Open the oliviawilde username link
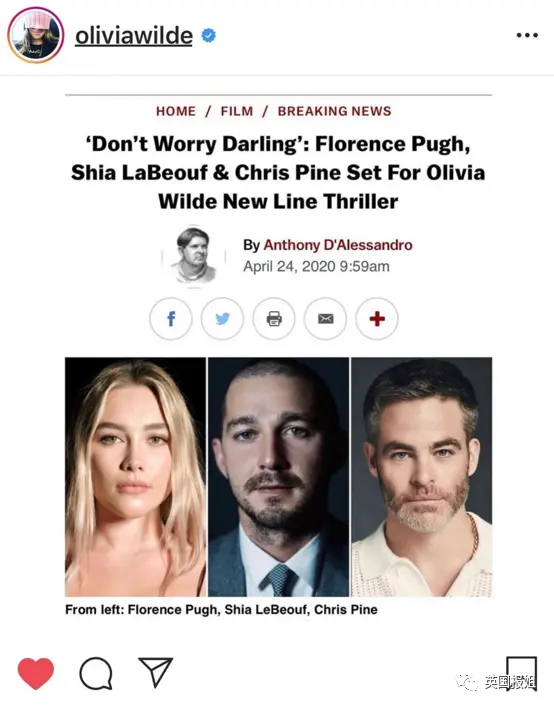The width and height of the screenshot is (554, 707). tap(134, 36)
